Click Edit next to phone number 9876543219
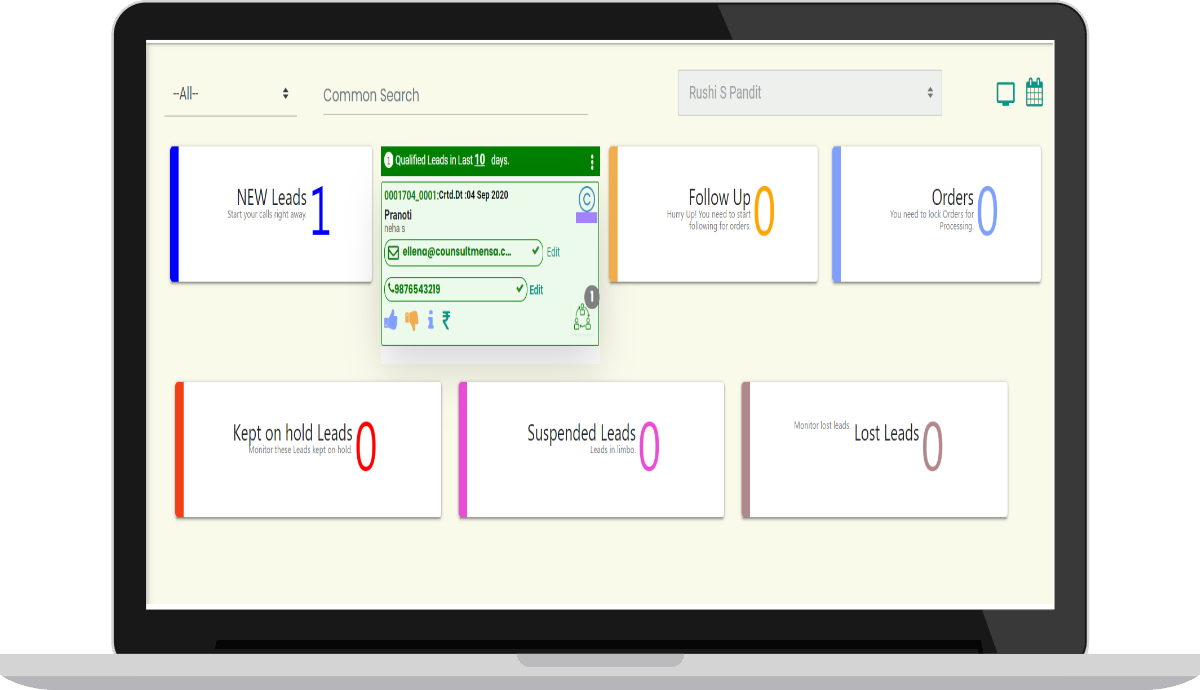 (x=536, y=290)
